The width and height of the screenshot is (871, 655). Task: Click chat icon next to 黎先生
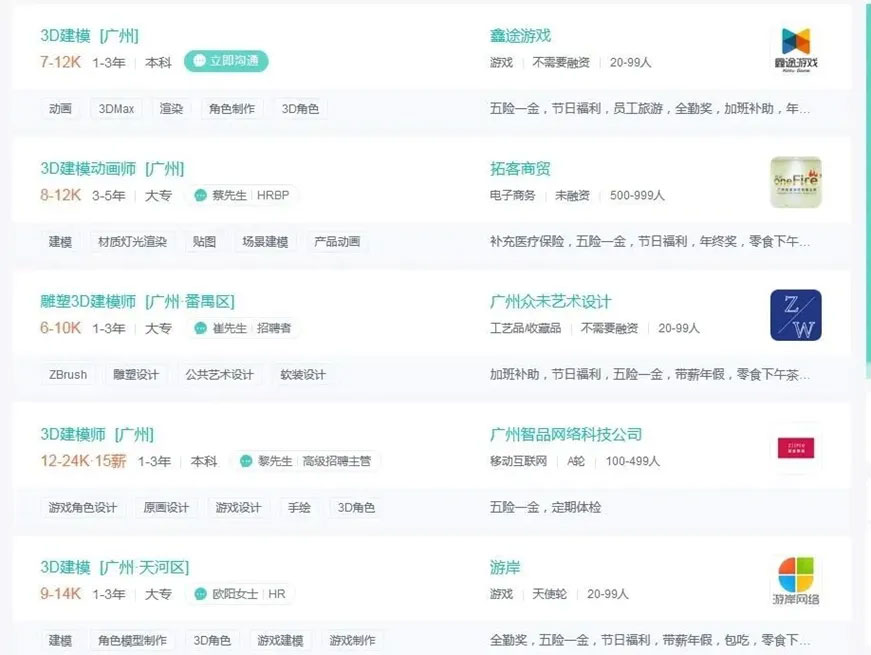click(x=246, y=461)
